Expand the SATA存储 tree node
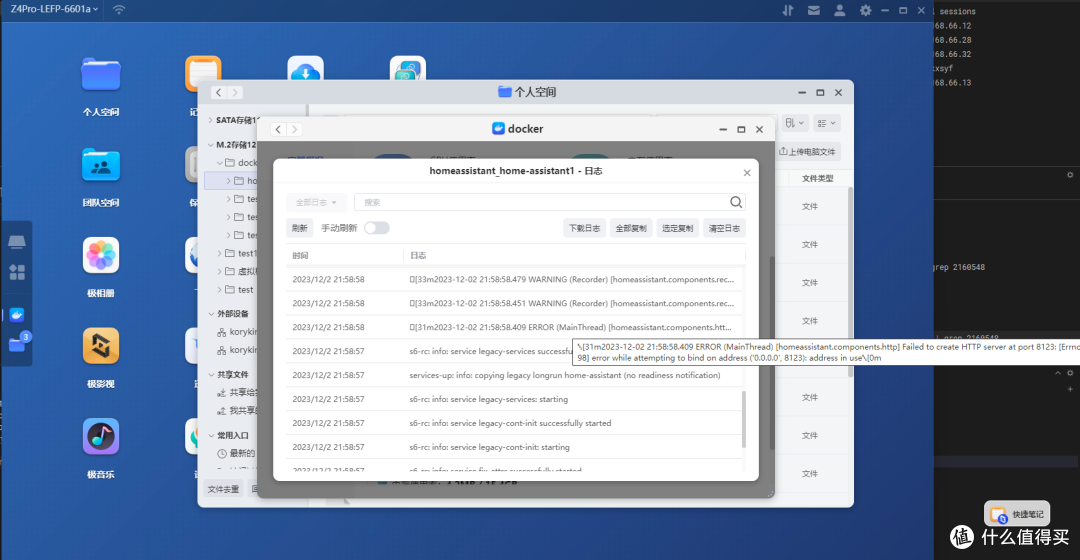This screenshot has width=1080, height=560. tap(210, 120)
